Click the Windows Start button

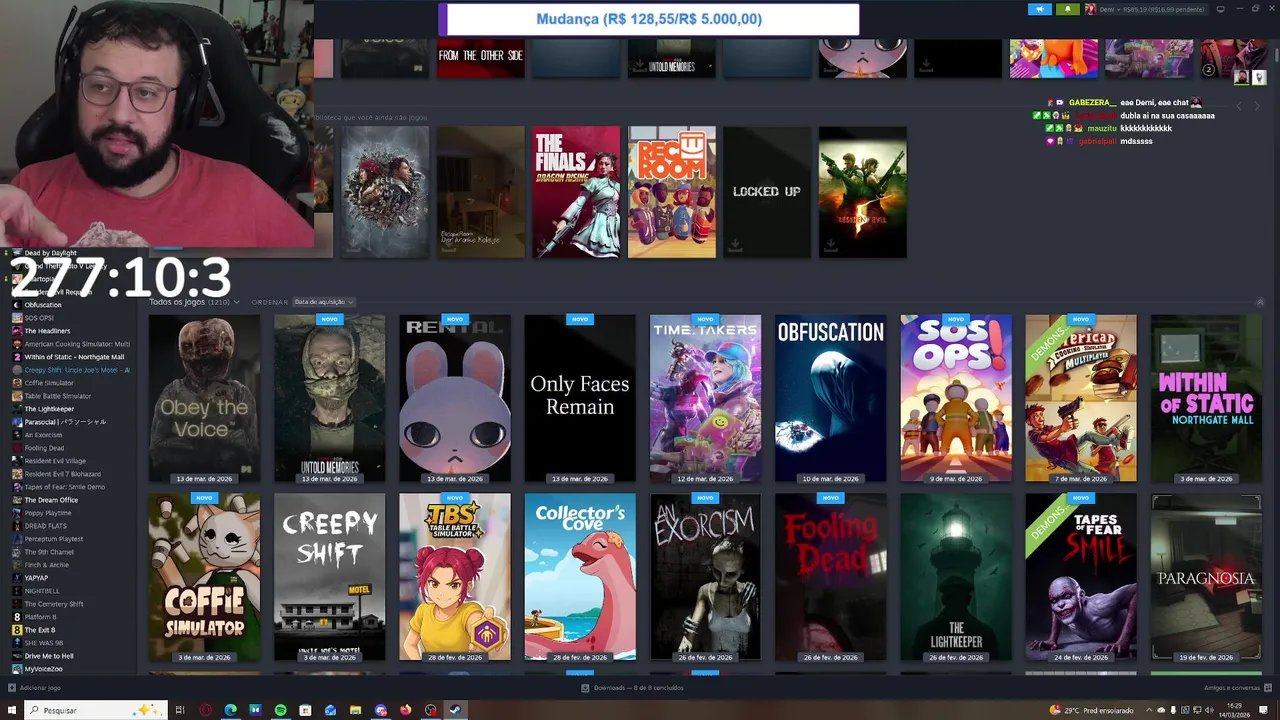point(12,710)
